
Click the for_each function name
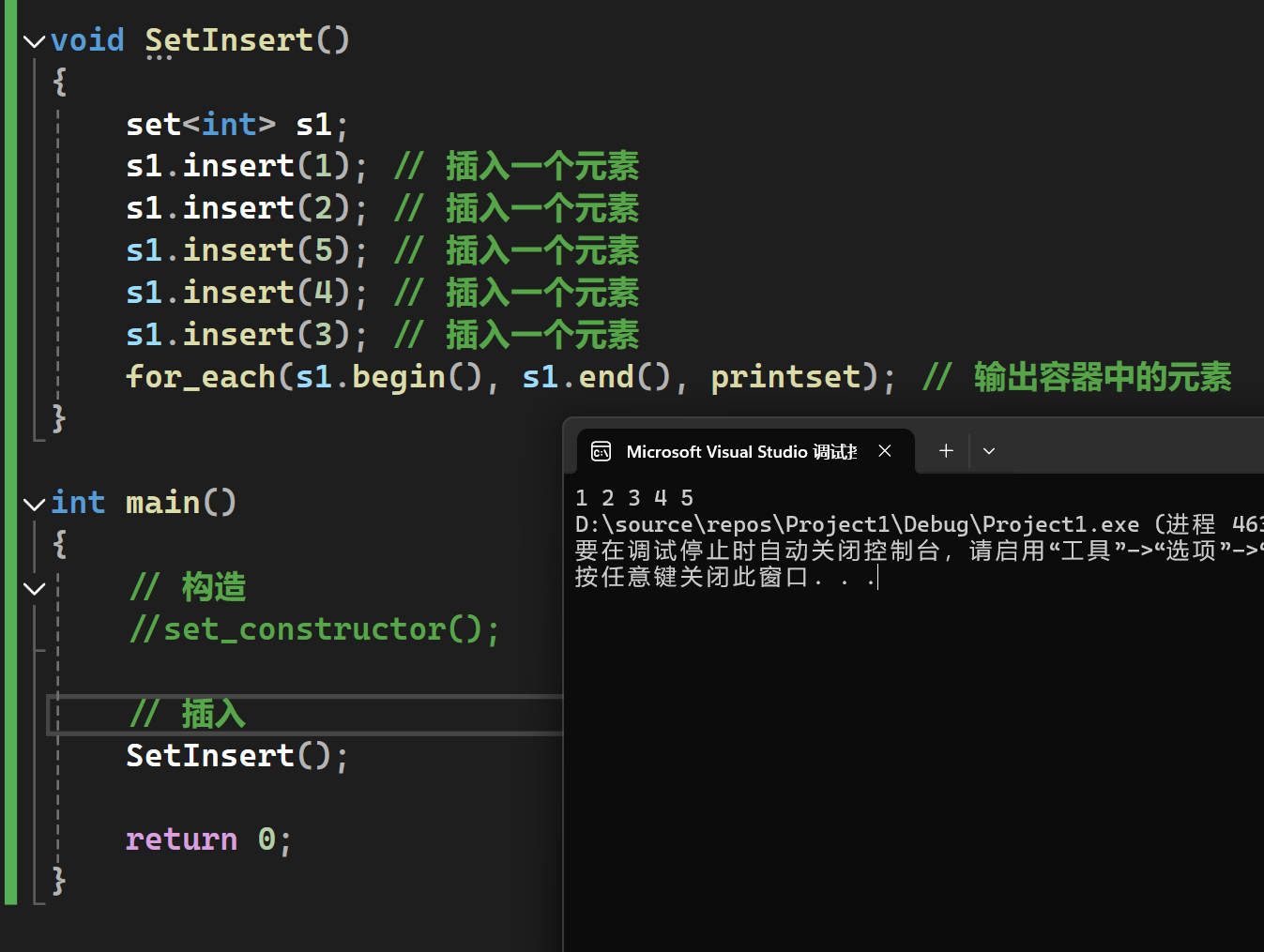(x=201, y=377)
